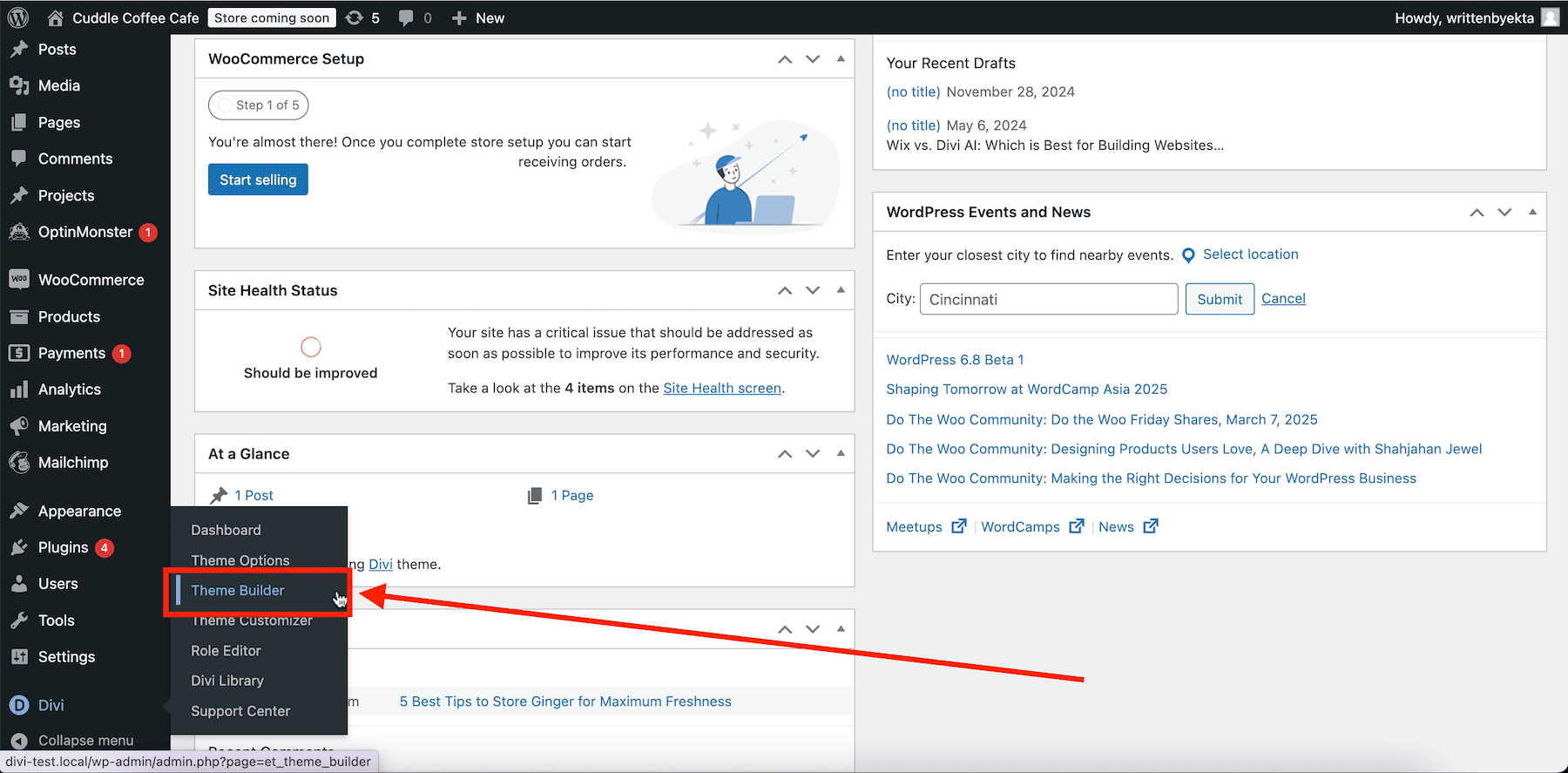The height and width of the screenshot is (773, 1568).
Task: Toggle WordPress Events and News panel
Action: (x=1532, y=212)
